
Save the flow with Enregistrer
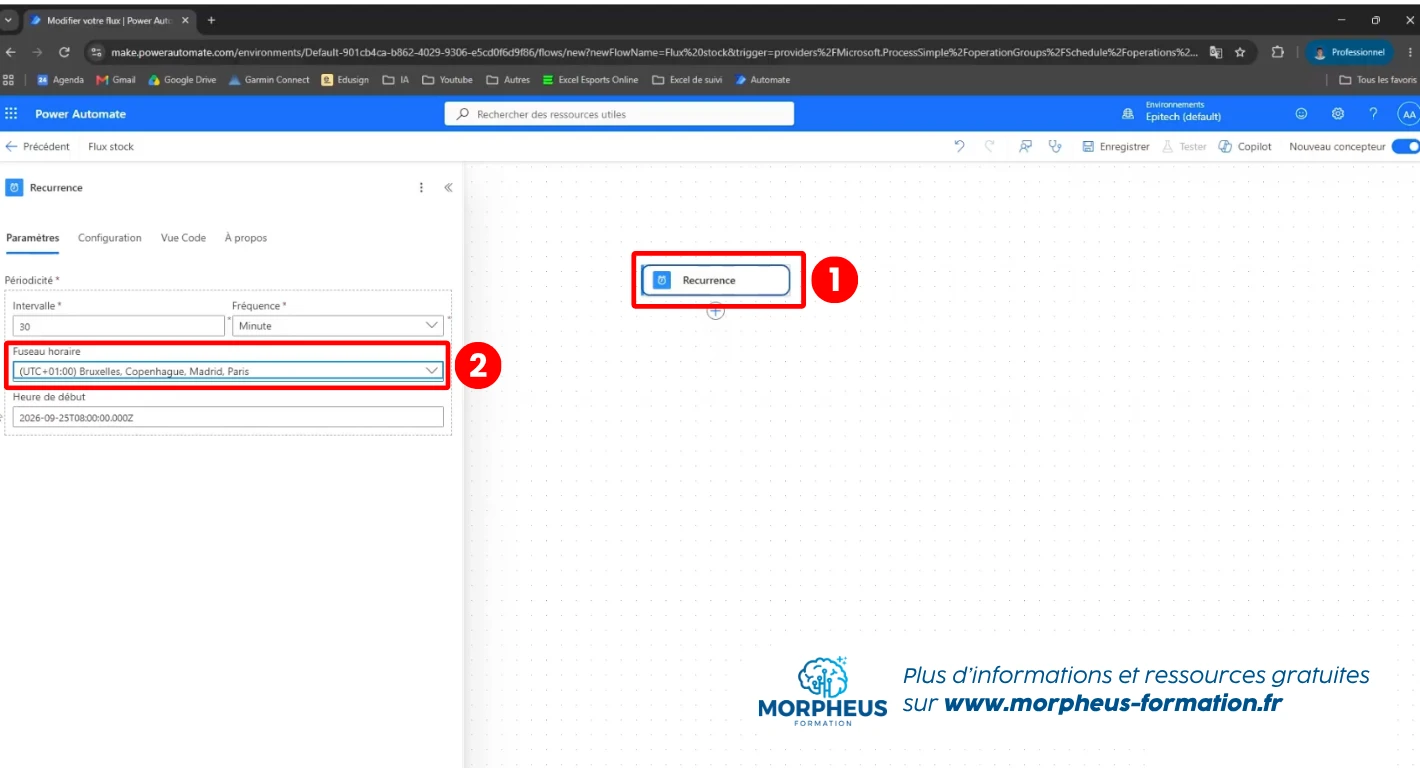(1116, 146)
